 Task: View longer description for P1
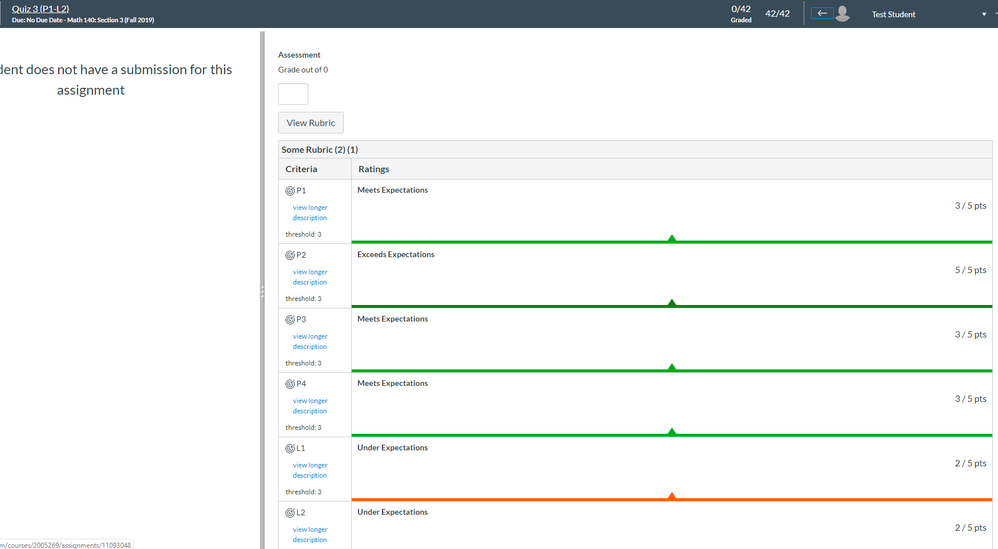(310, 212)
